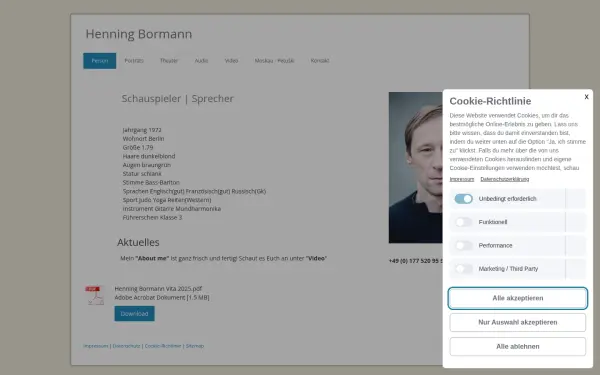600x375 pixels.
Task: Click the Henning Bormann site title
Action: 139,34
